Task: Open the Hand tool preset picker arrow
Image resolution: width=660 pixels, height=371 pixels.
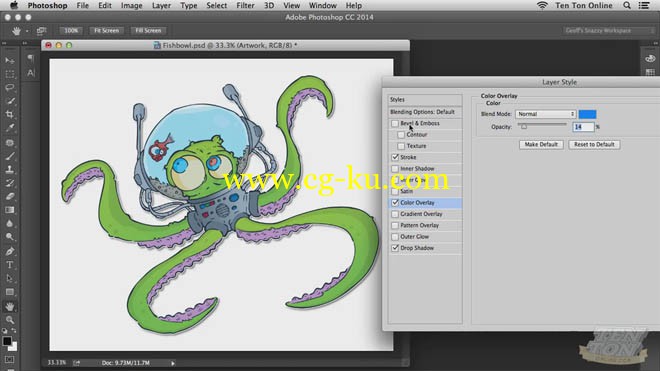Action: [x=27, y=31]
